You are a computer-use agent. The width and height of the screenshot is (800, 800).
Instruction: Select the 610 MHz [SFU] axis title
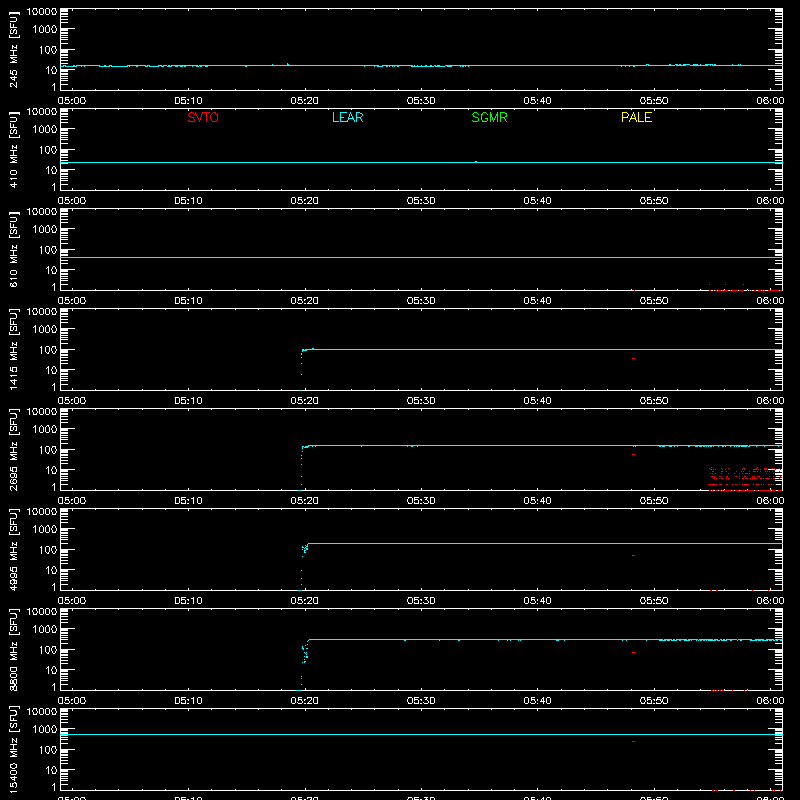[x=14, y=249]
